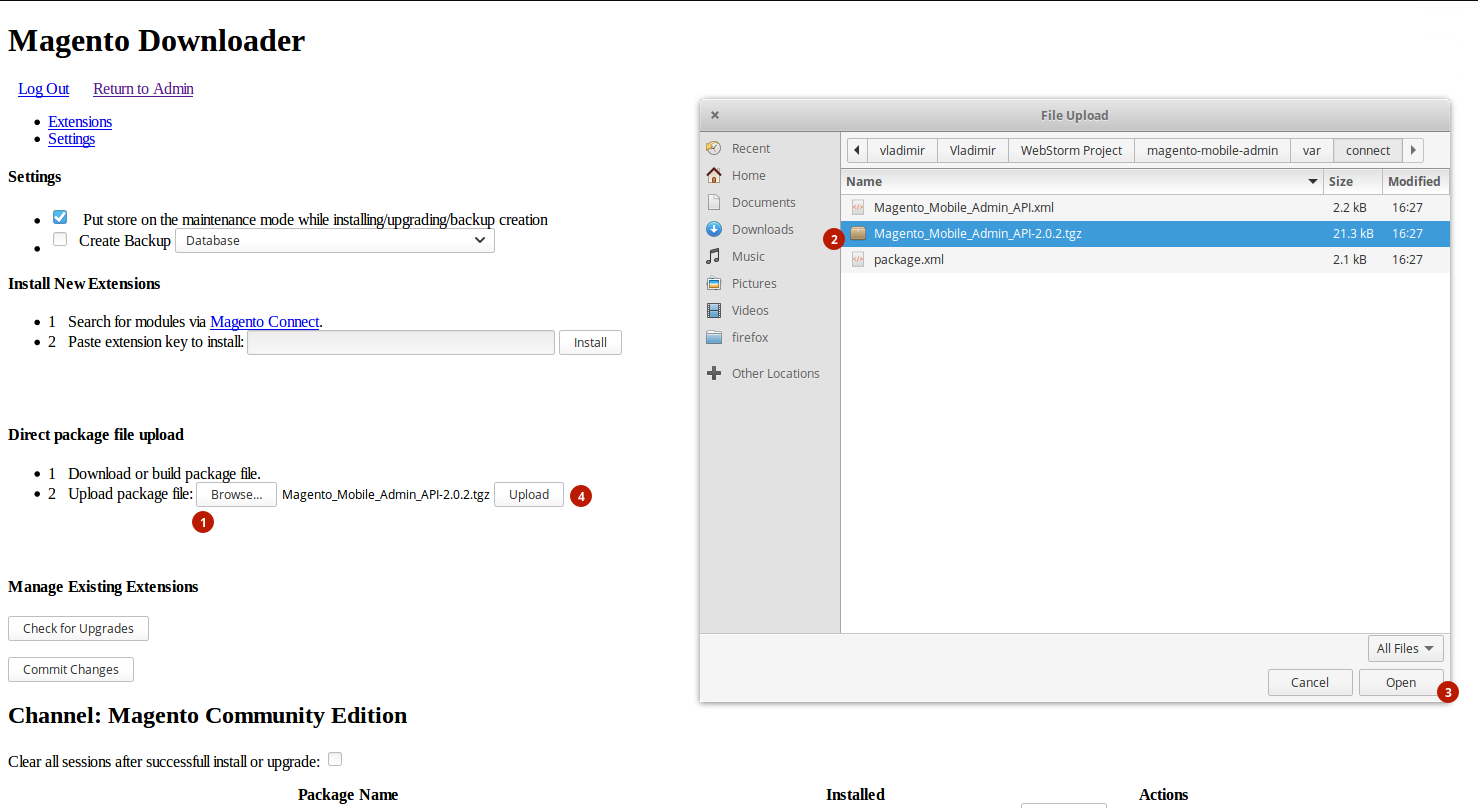
Task: Enable the Create Backup checkbox
Action: point(60,239)
